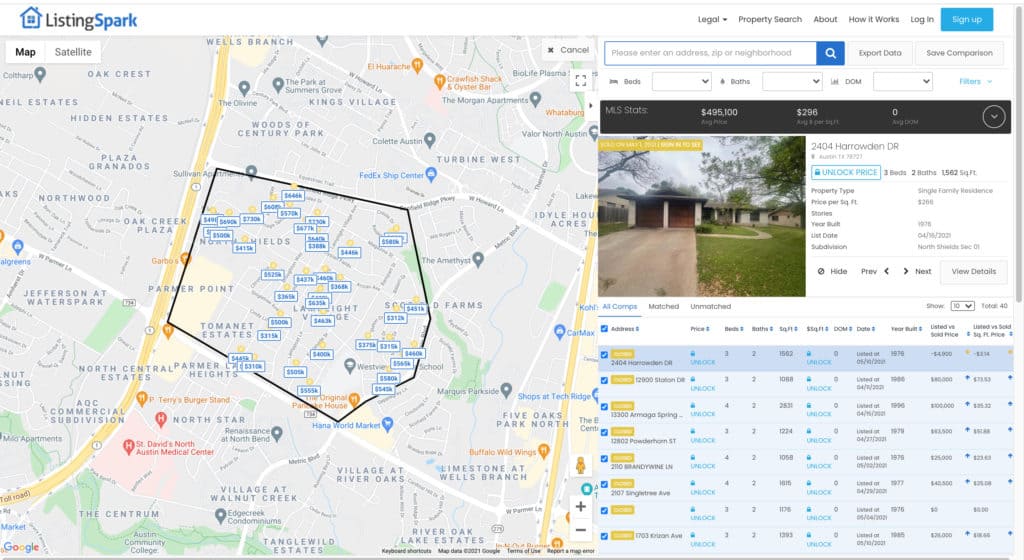The image size is (1024, 560).
Task: Open the Baths filter dropdown
Action: point(792,82)
